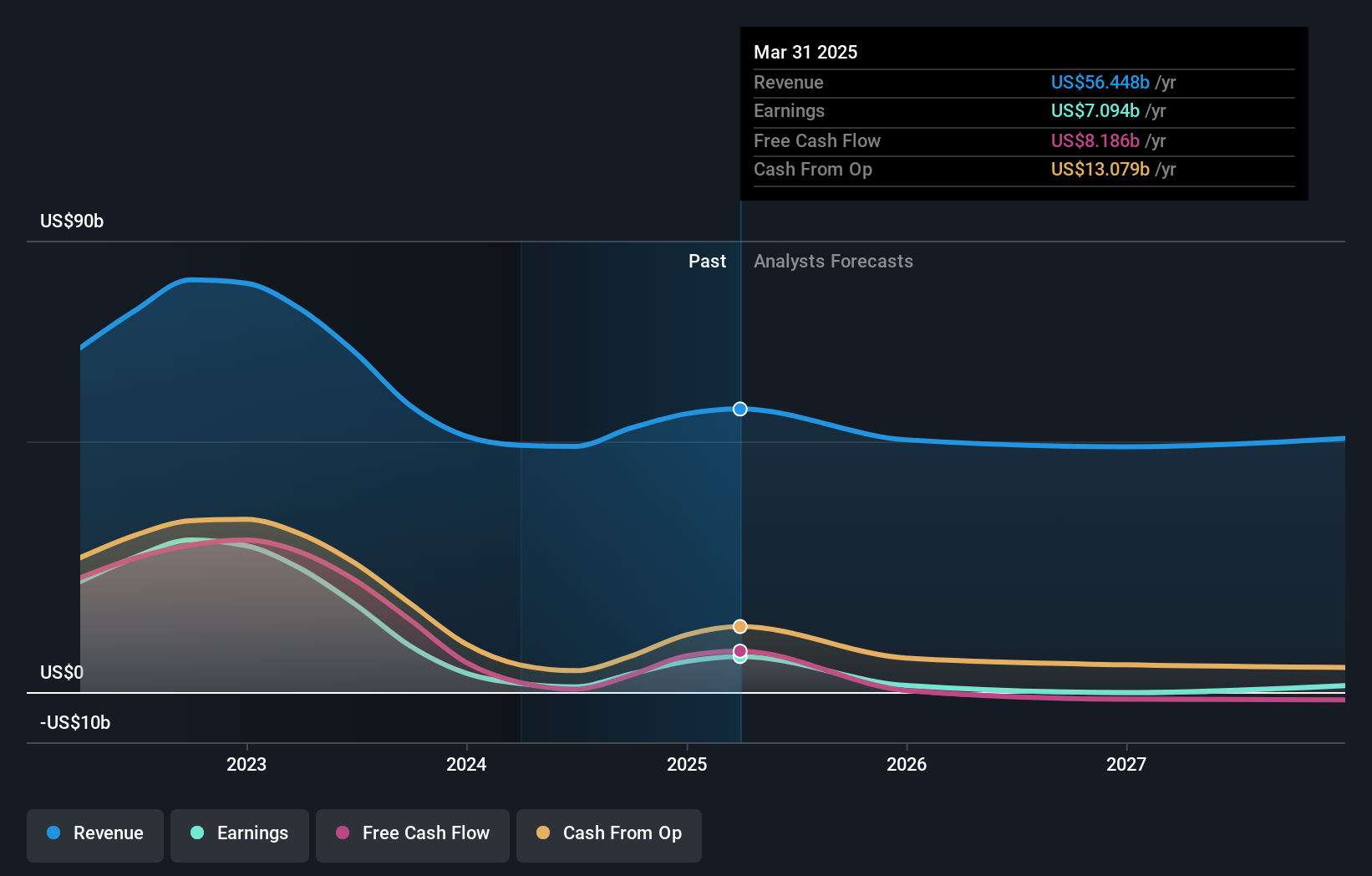The width and height of the screenshot is (1372, 876).
Task: Click the 2027 x-axis label
Action: tap(1126, 764)
